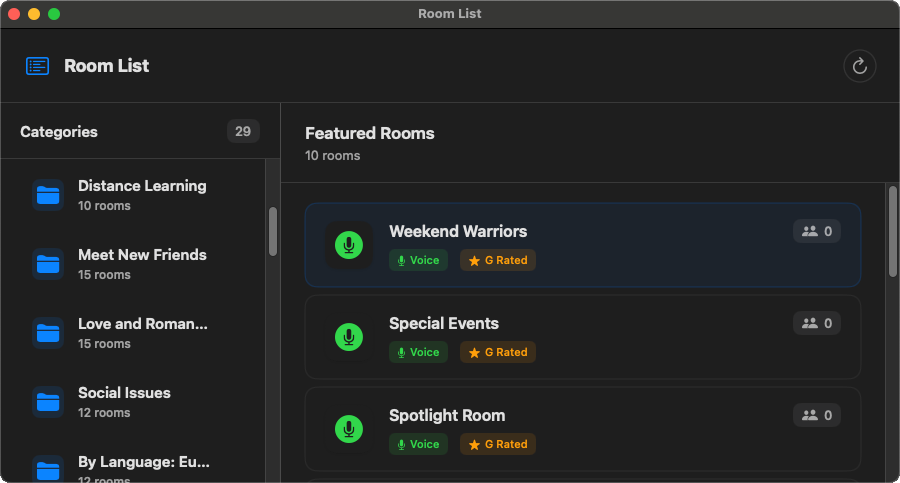This screenshot has width=900, height=483.
Task: Open the Weekend Warriors room title
Action: tap(458, 231)
